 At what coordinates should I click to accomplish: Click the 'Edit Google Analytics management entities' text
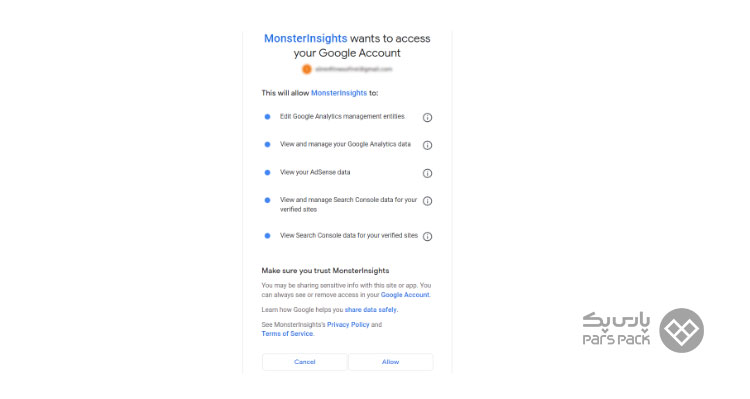342,116
